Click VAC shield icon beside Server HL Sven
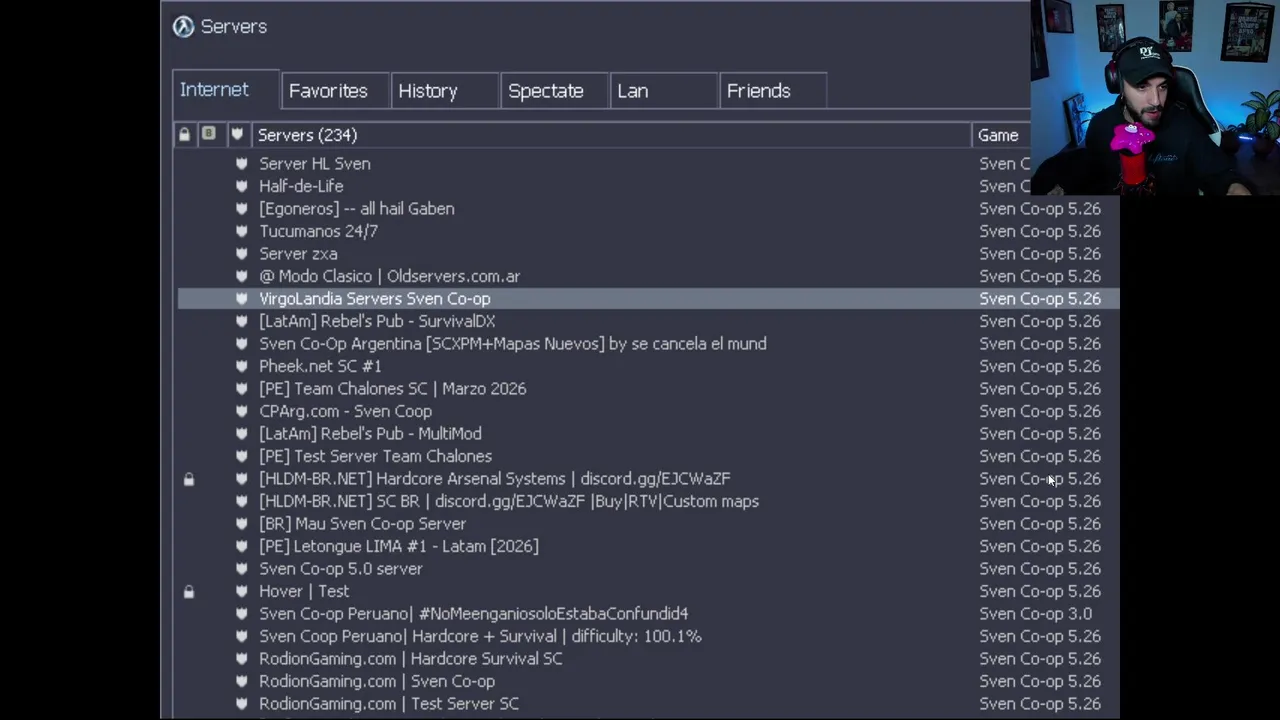Viewport: 1280px width, 720px height. [x=241, y=164]
